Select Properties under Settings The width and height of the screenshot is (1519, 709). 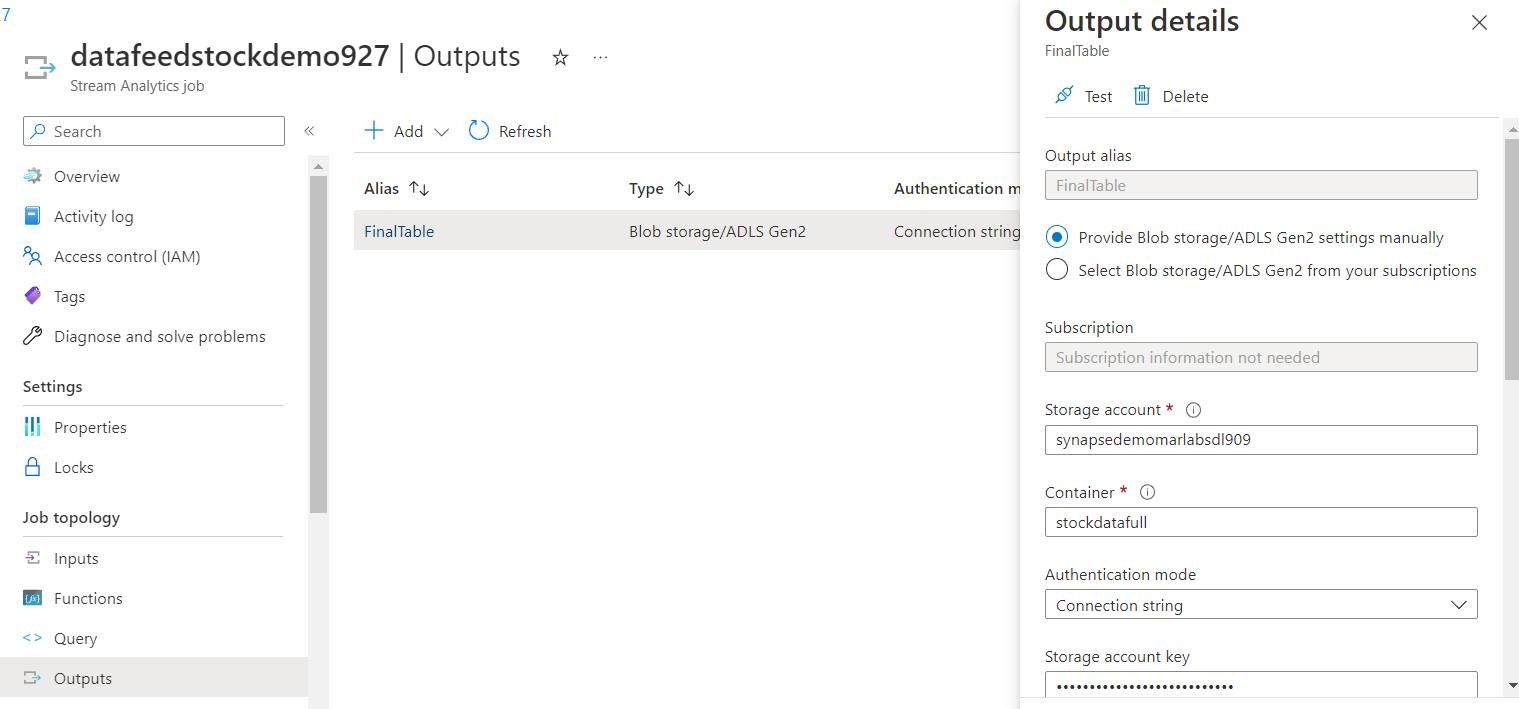[x=88, y=427]
